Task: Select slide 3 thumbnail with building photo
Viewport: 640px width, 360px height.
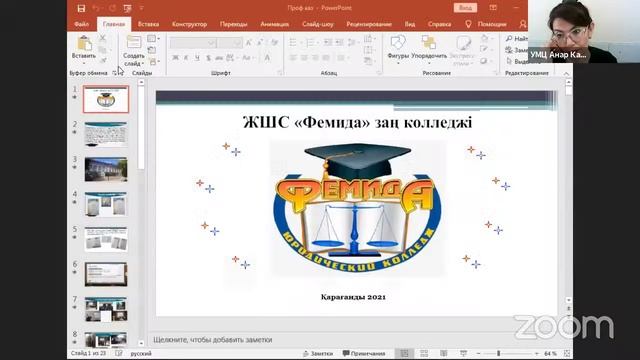Action: coord(106,169)
